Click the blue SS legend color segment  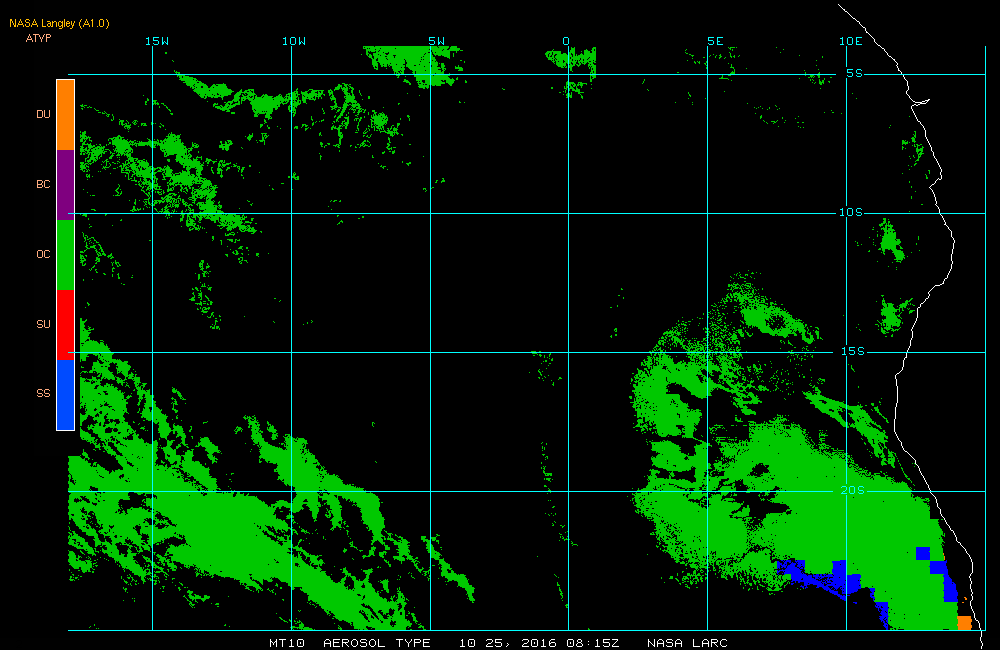coord(66,395)
